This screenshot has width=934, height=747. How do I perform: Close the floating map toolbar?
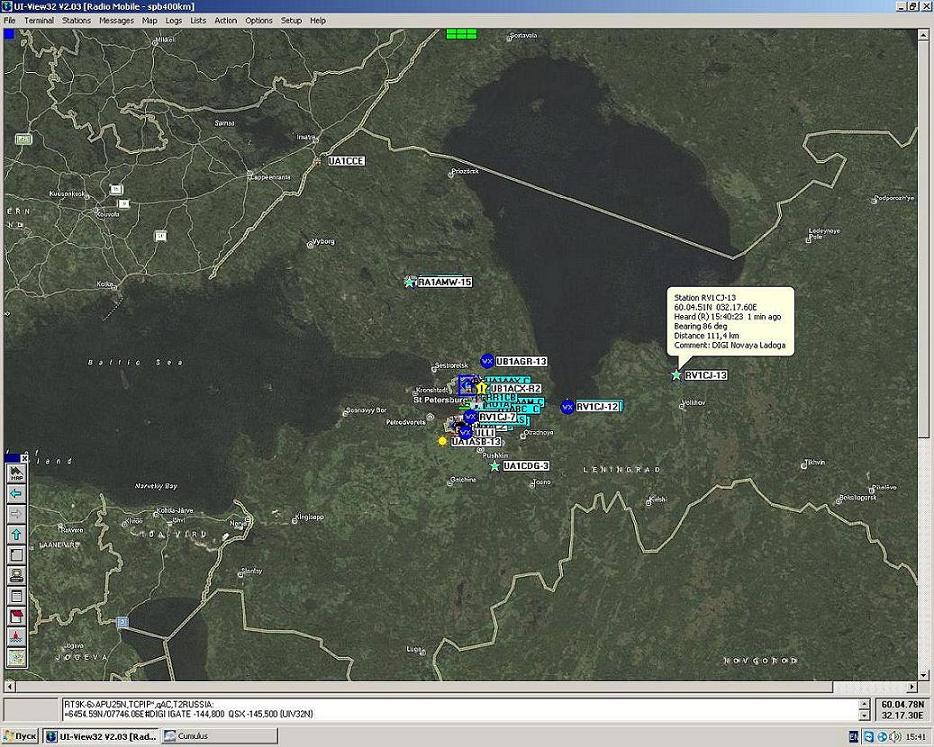click(25, 458)
